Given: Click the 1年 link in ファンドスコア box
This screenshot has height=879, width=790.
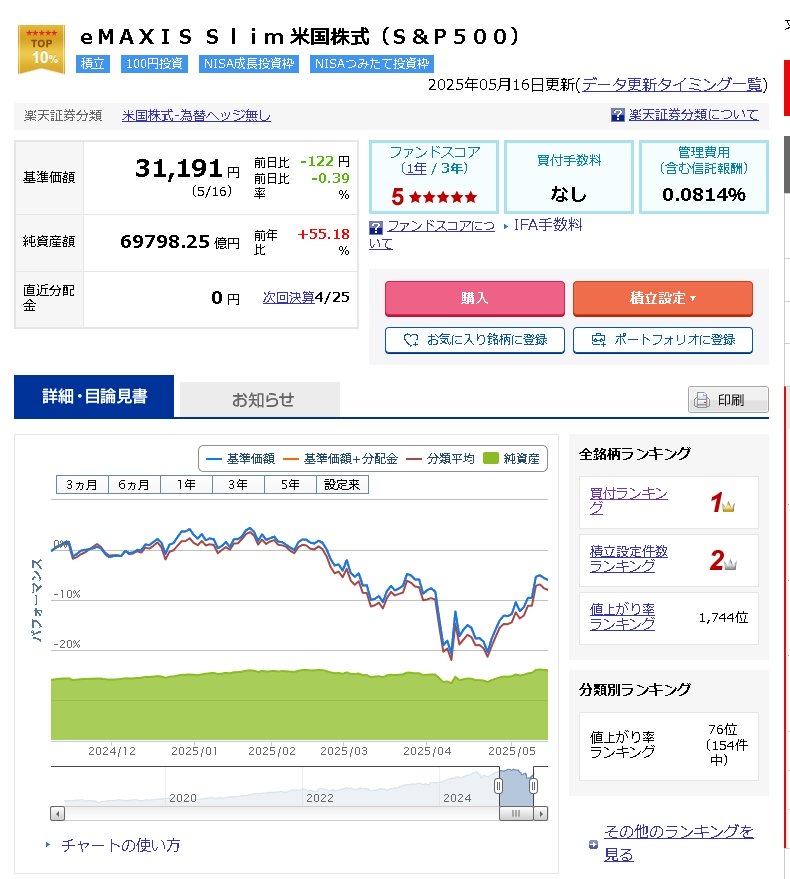Looking at the screenshot, I should click(417, 168).
